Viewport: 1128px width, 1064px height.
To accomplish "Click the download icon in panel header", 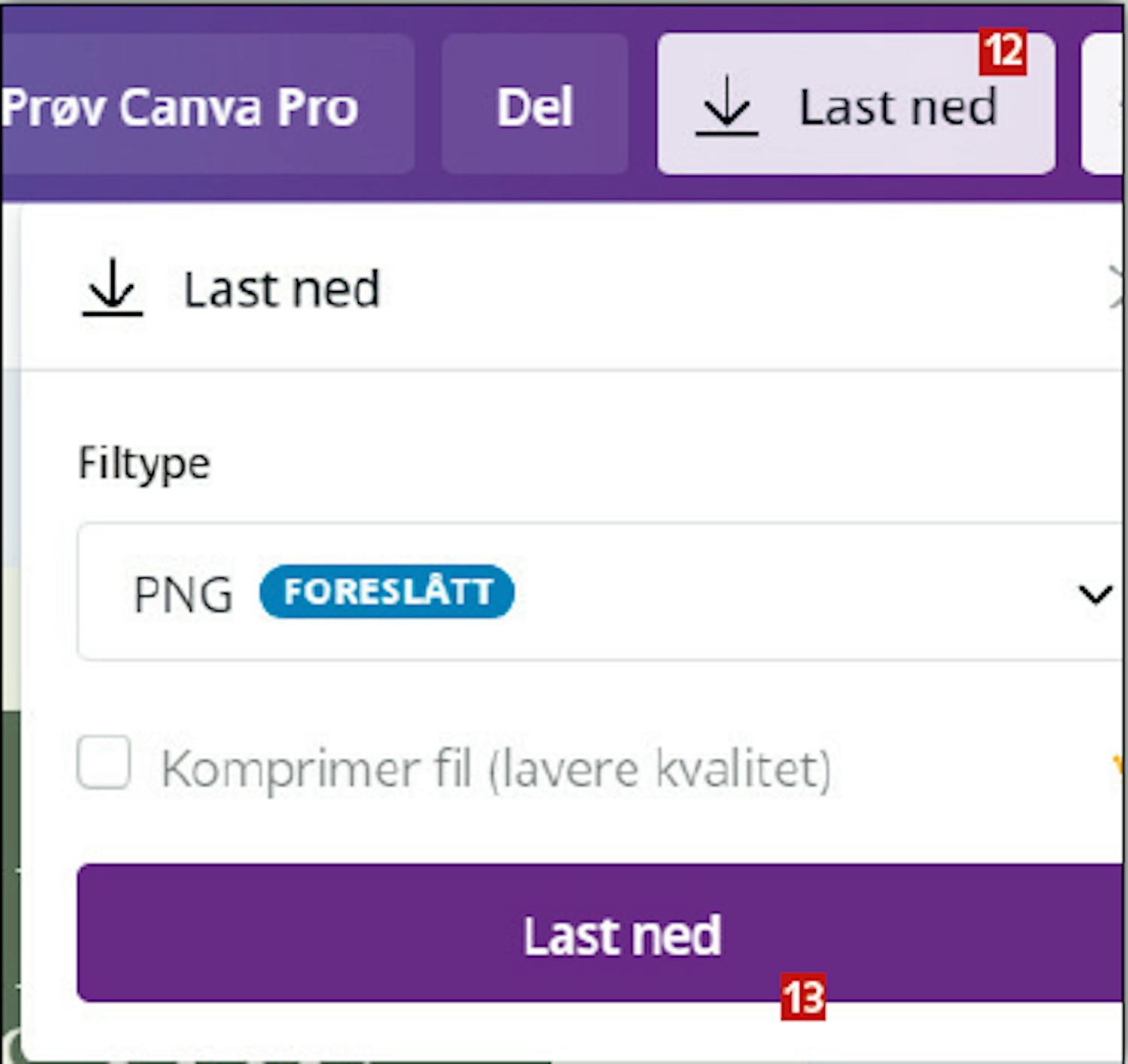I will (112, 288).
